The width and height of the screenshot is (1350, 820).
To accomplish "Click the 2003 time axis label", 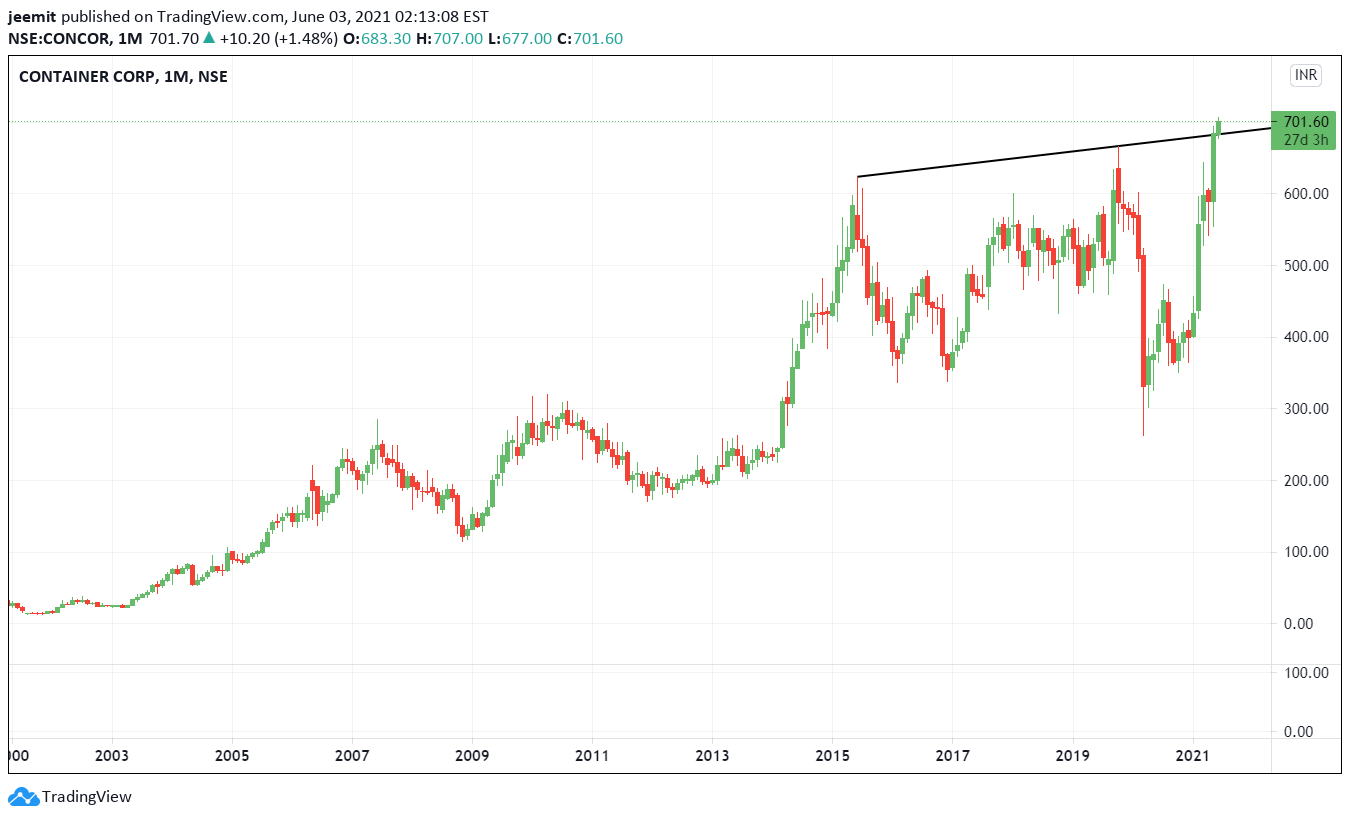I will pos(112,755).
